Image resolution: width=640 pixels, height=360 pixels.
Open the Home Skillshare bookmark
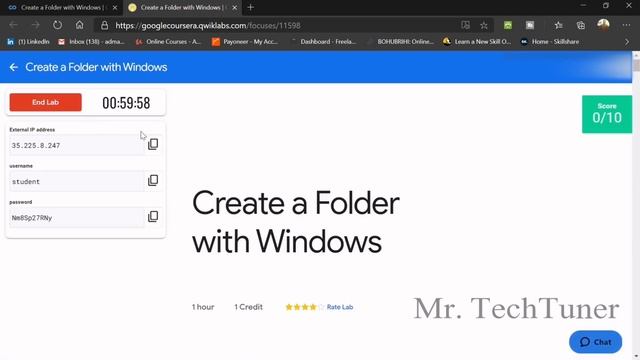(550, 42)
